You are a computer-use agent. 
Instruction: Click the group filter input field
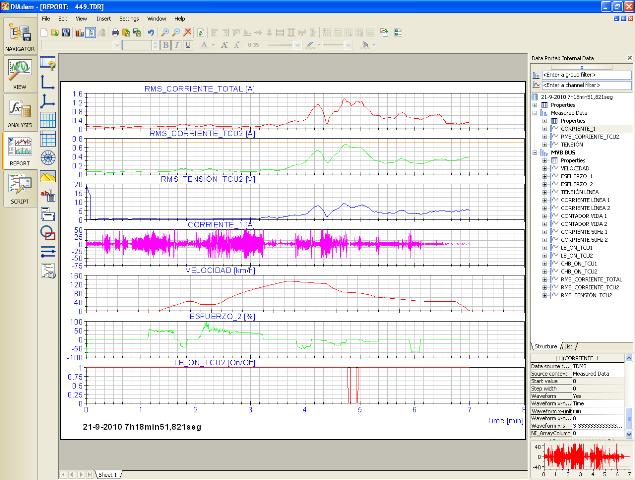click(586, 75)
